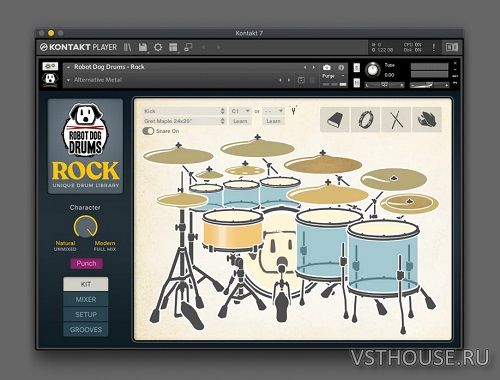
Task: Click the instrument volume slider
Action: (x=430, y=85)
